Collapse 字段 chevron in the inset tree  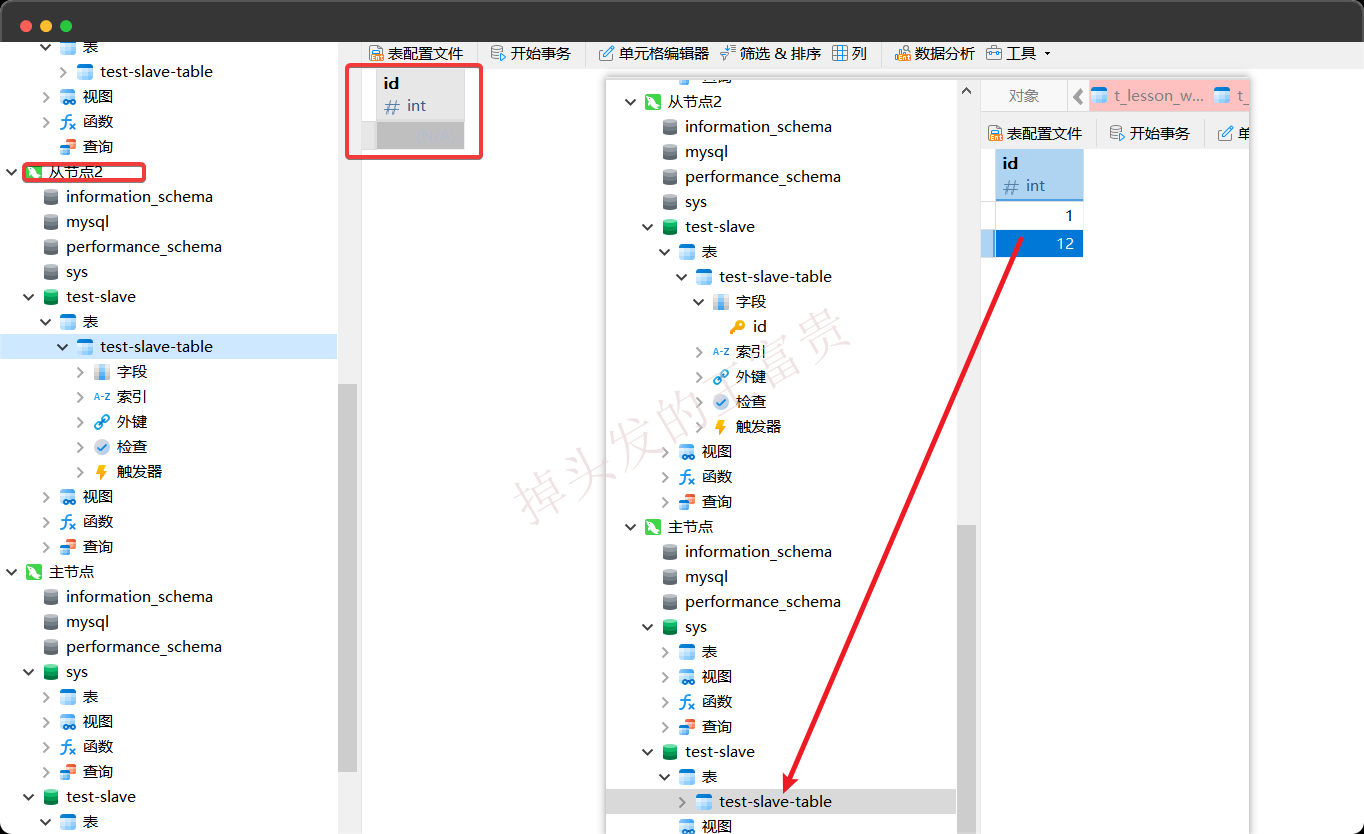pos(699,302)
